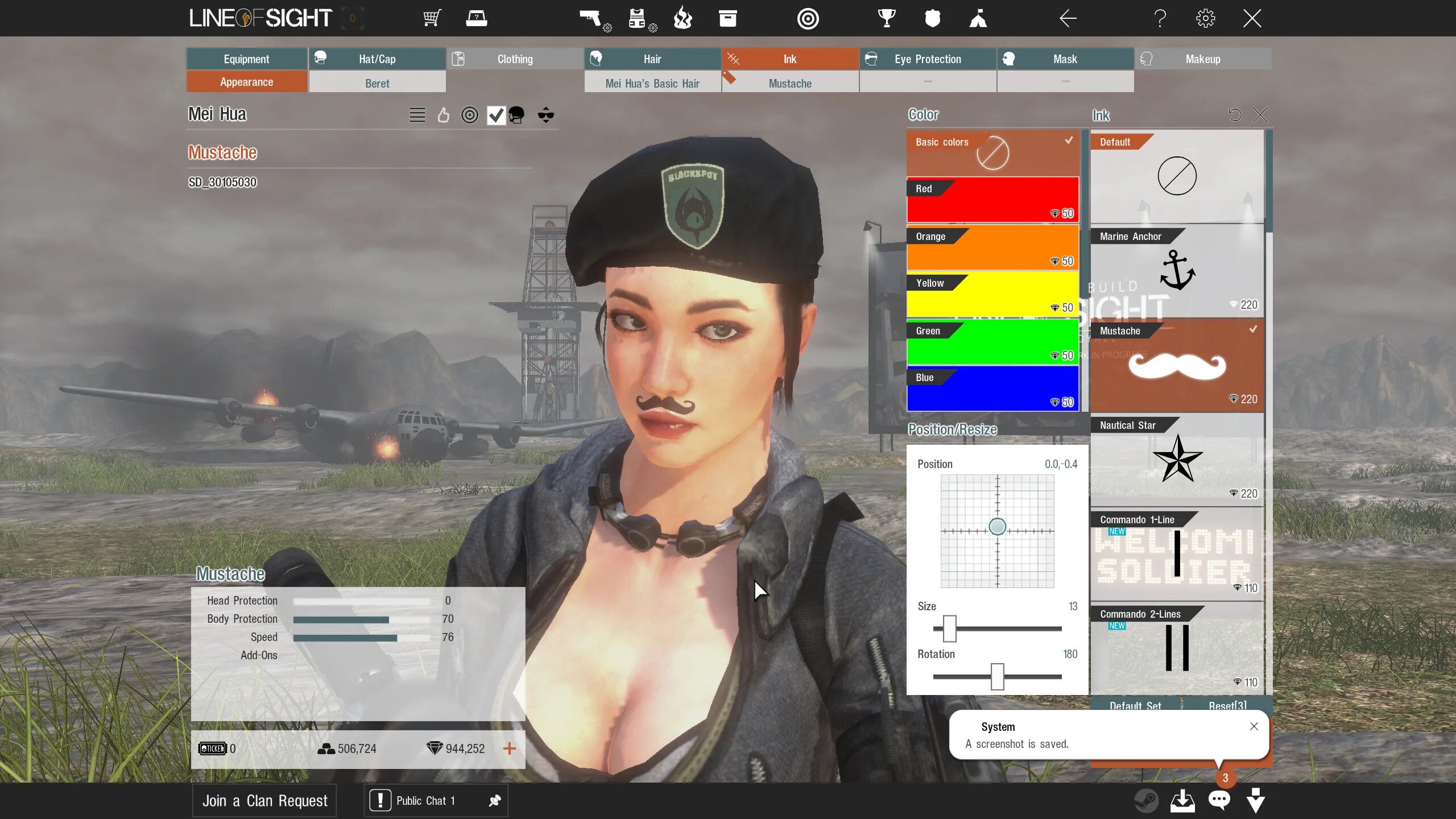Click the list lines icon beside Mei Hua
Viewport: 1456px width, 819px height.
pos(417,115)
